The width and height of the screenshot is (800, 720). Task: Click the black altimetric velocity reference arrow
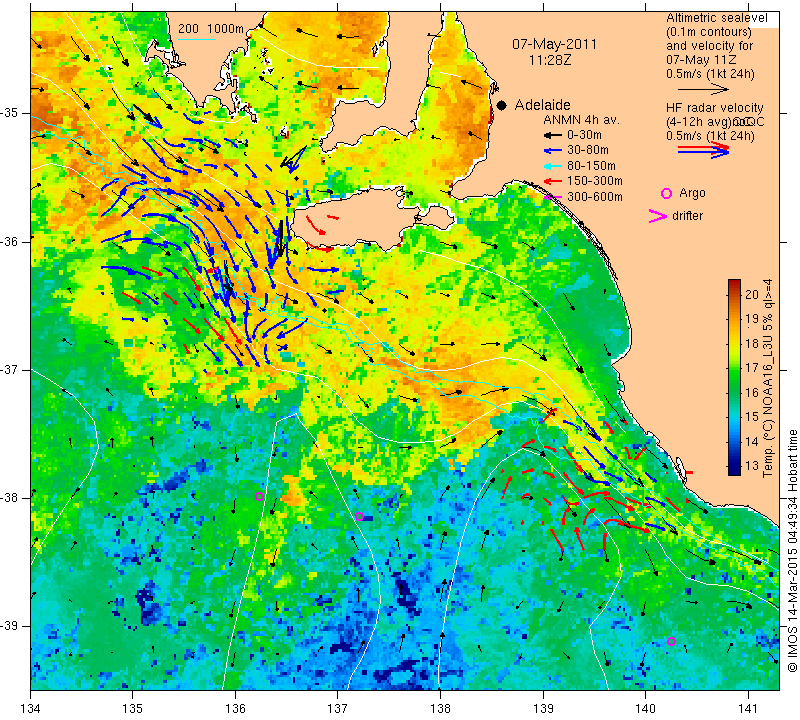tap(704, 89)
